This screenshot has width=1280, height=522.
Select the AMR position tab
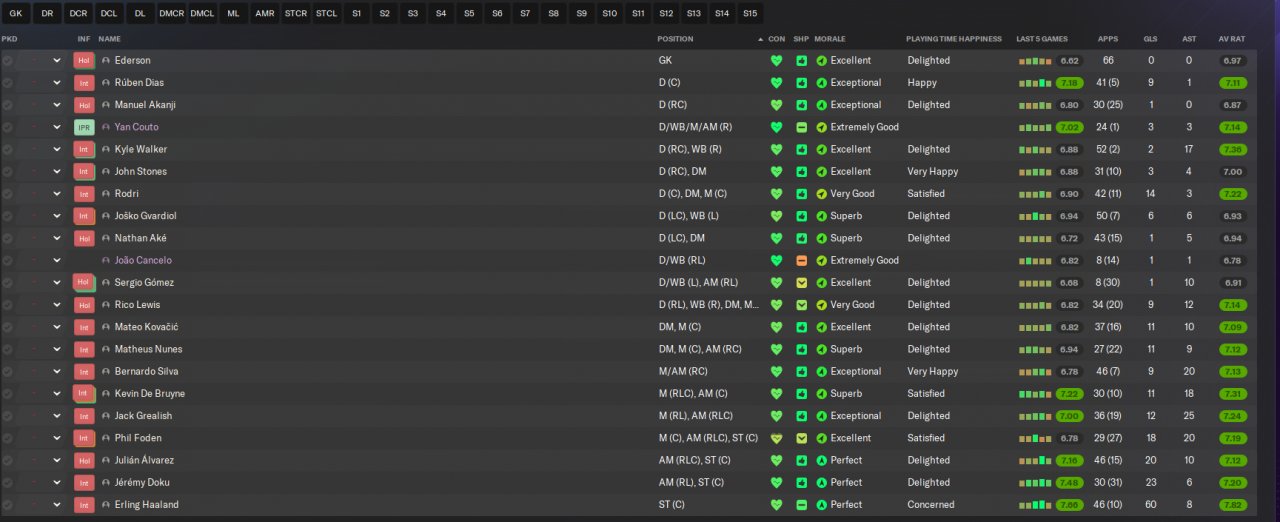tap(264, 13)
